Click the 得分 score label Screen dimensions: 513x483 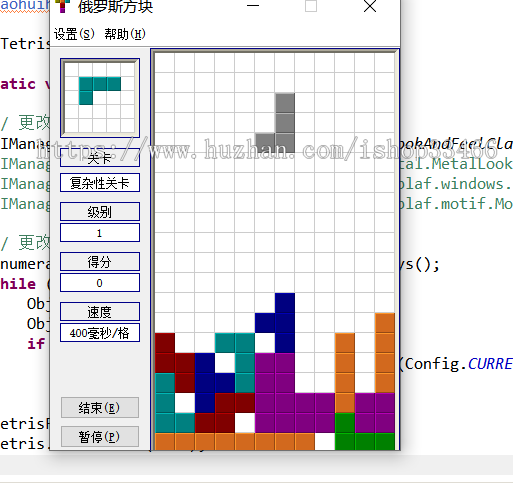coord(100,261)
